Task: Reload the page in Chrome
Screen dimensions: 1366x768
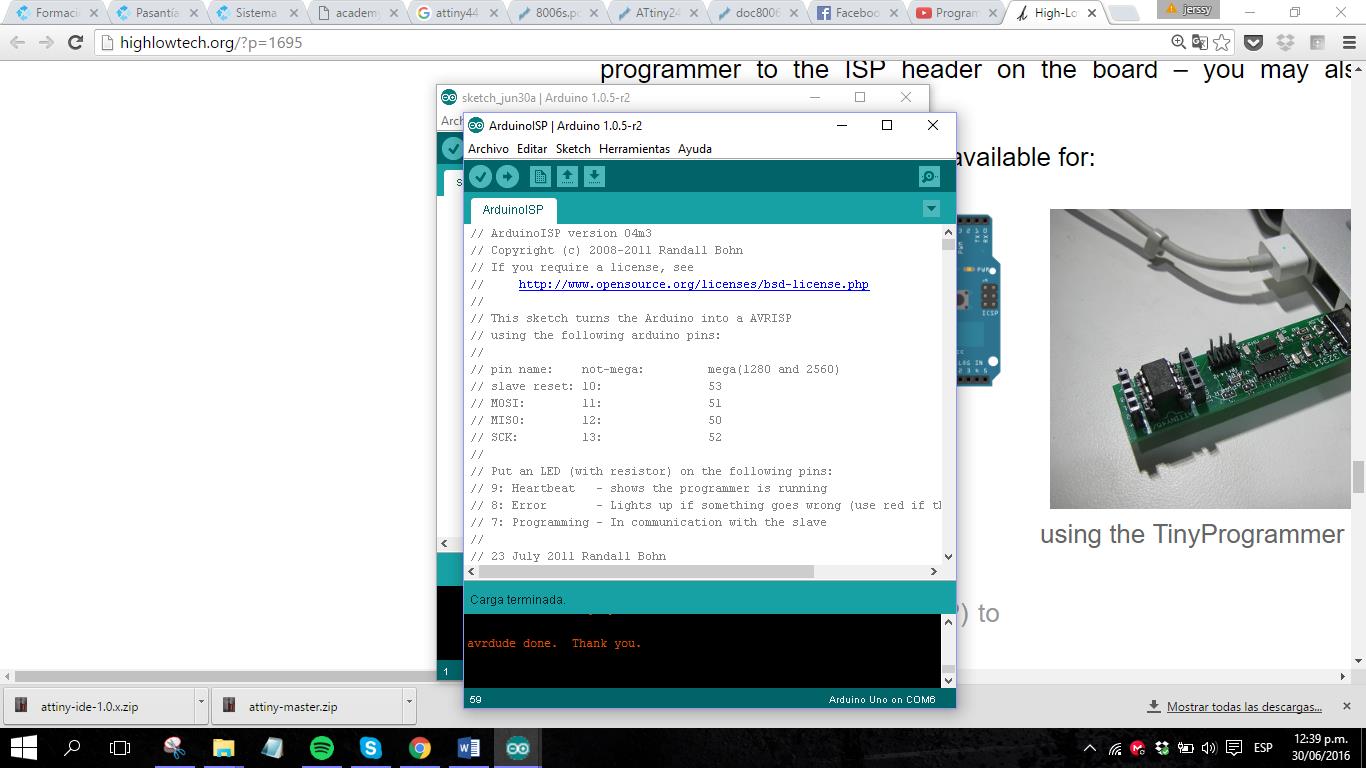Action: [x=75, y=42]
